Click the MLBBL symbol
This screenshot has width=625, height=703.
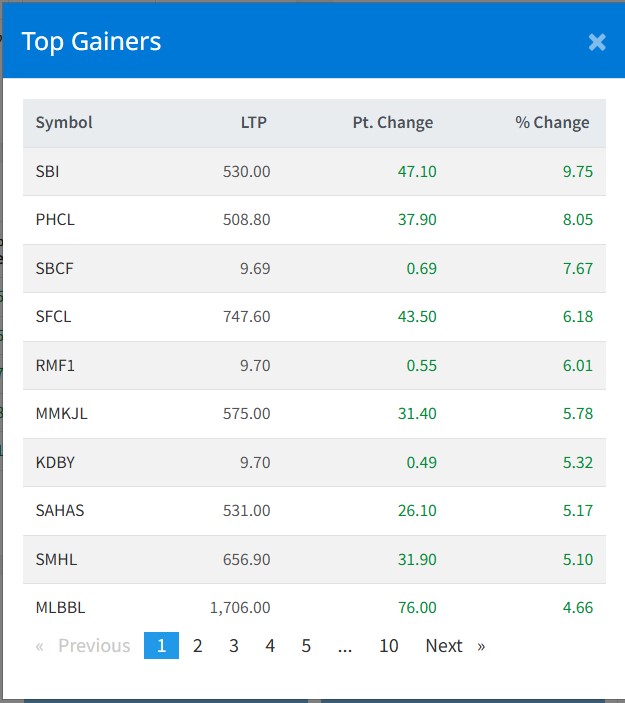(61, 607)
